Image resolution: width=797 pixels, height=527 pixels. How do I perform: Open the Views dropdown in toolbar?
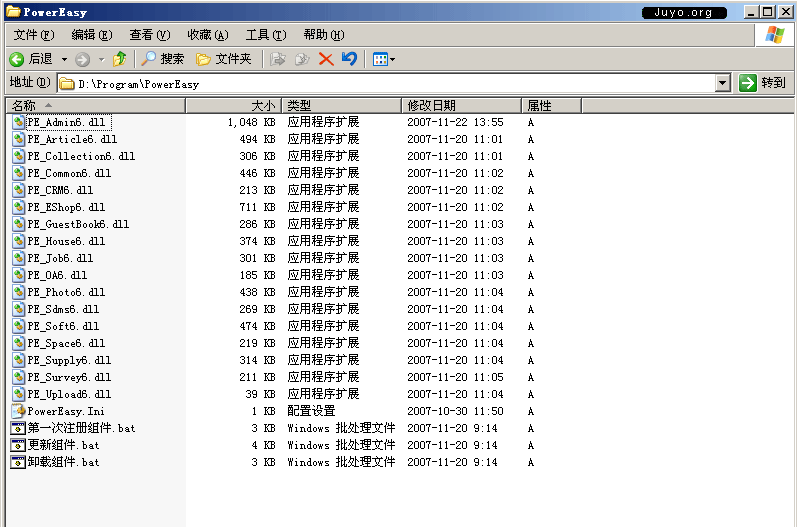click(384, 59)
